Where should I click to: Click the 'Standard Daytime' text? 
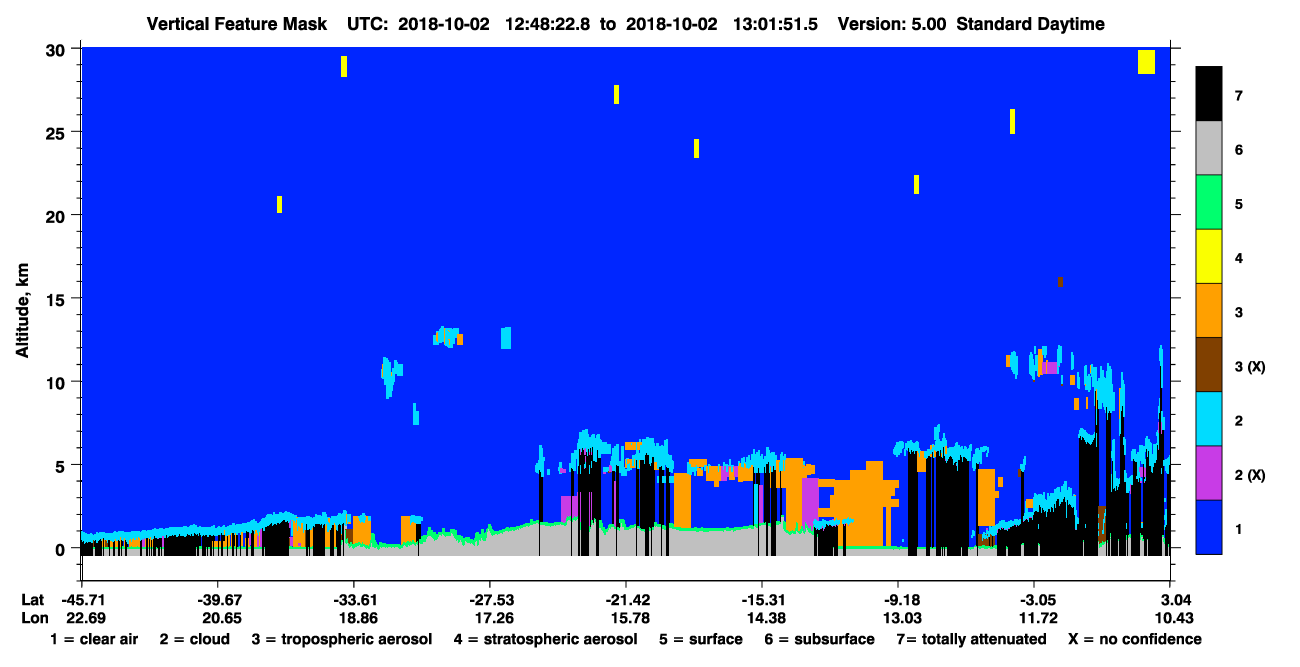pos(1031,24)
